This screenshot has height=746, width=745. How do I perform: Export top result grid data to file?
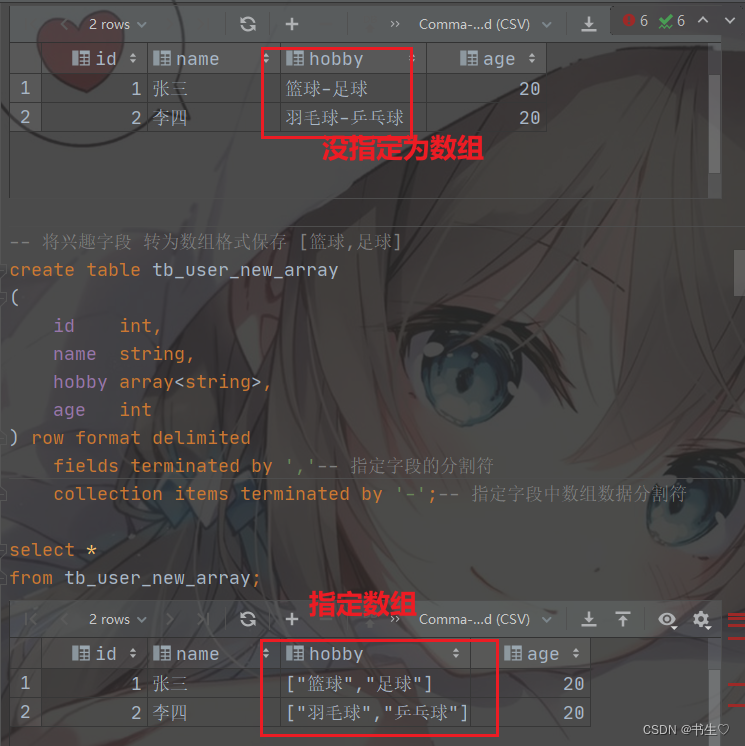pyautogui.click(x=588, y=24)
